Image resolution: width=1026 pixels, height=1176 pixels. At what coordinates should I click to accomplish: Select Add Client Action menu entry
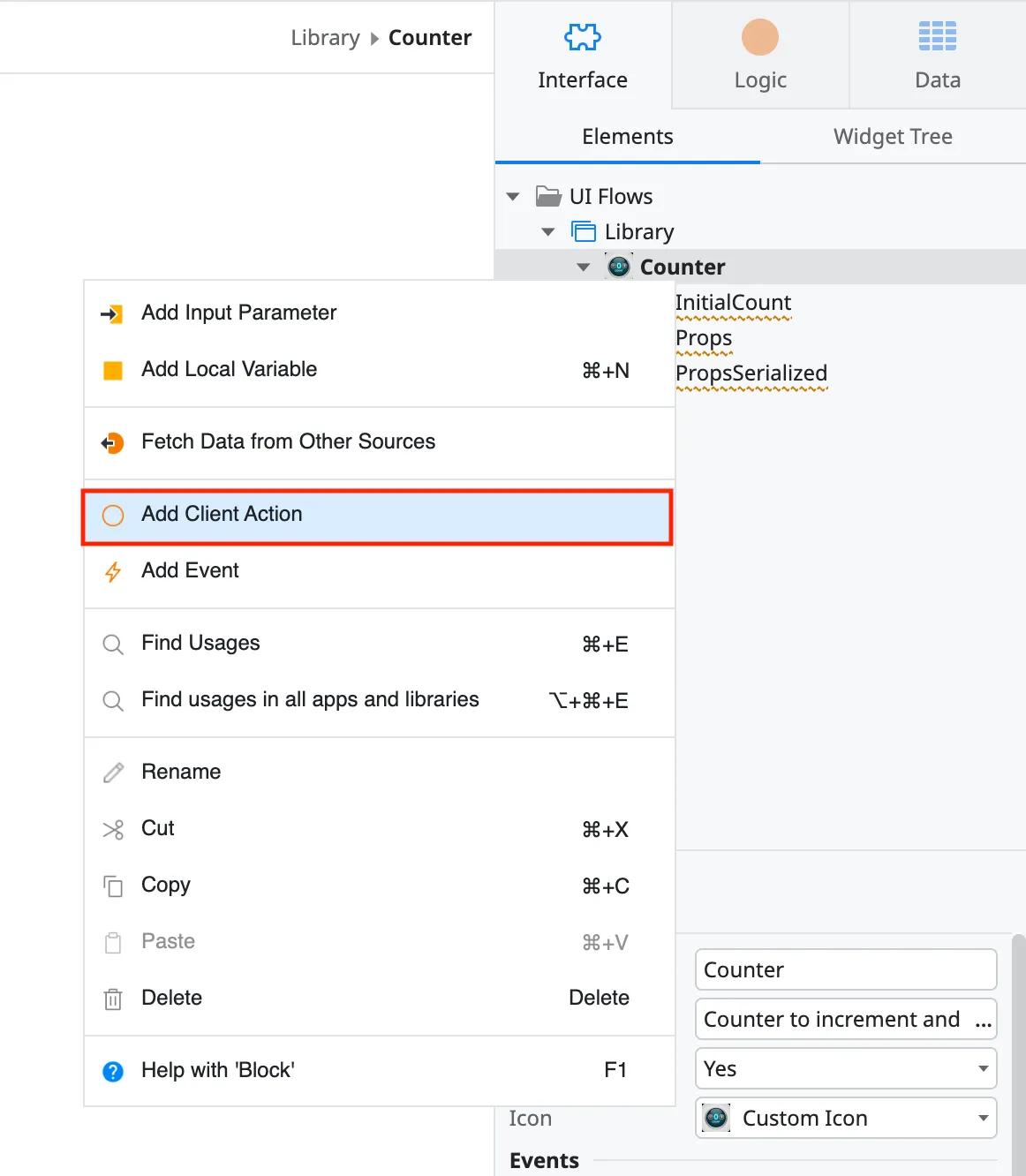coord(222,515)
